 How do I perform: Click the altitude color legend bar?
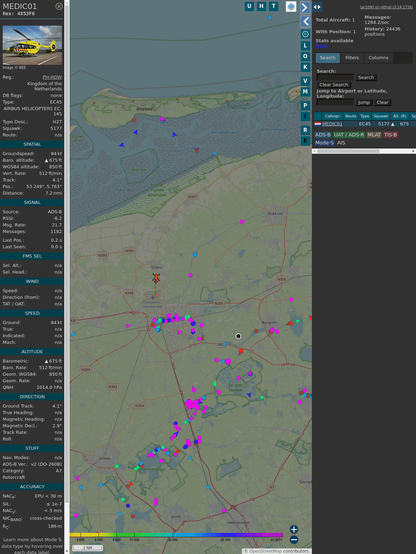[176, 535]
